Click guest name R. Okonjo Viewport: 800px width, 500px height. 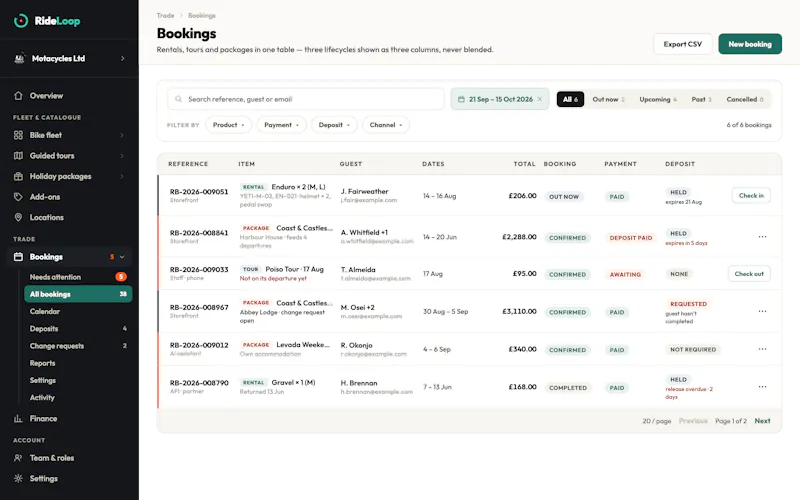coord(357,345)
